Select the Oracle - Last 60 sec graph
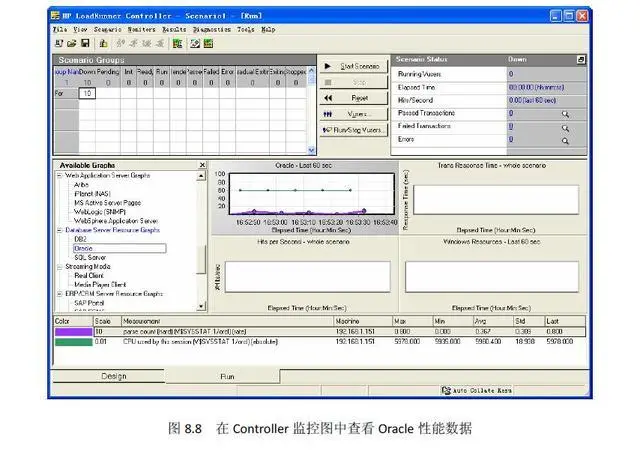 pos(305,198)
